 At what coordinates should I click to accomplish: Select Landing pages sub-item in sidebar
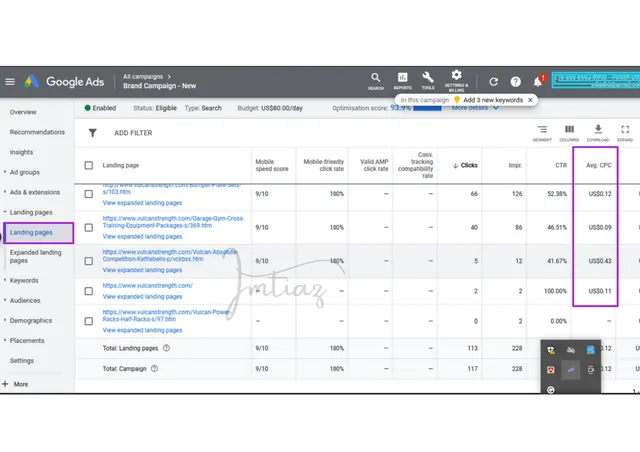38,233
